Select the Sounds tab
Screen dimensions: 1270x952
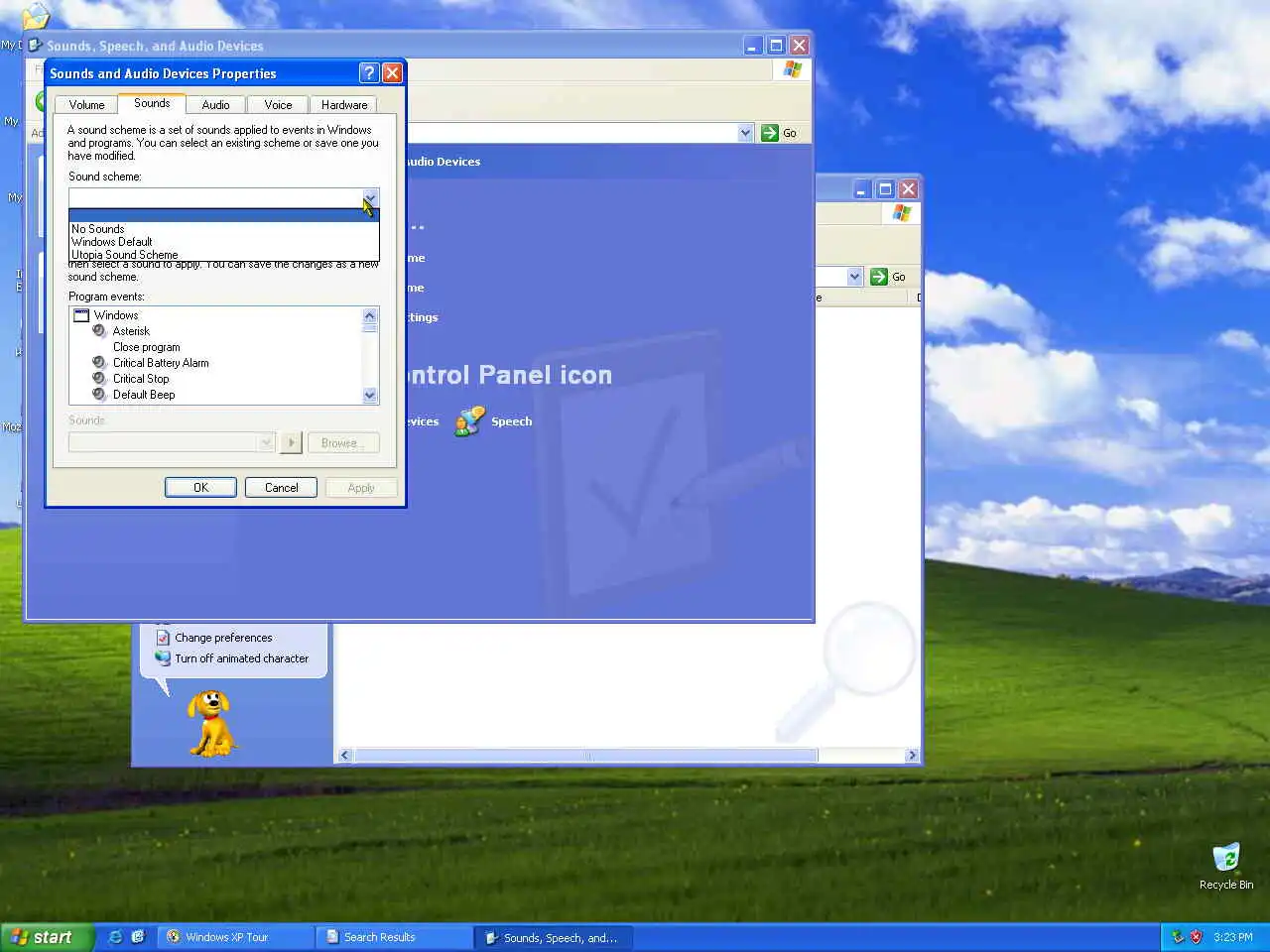coord(152,103)
